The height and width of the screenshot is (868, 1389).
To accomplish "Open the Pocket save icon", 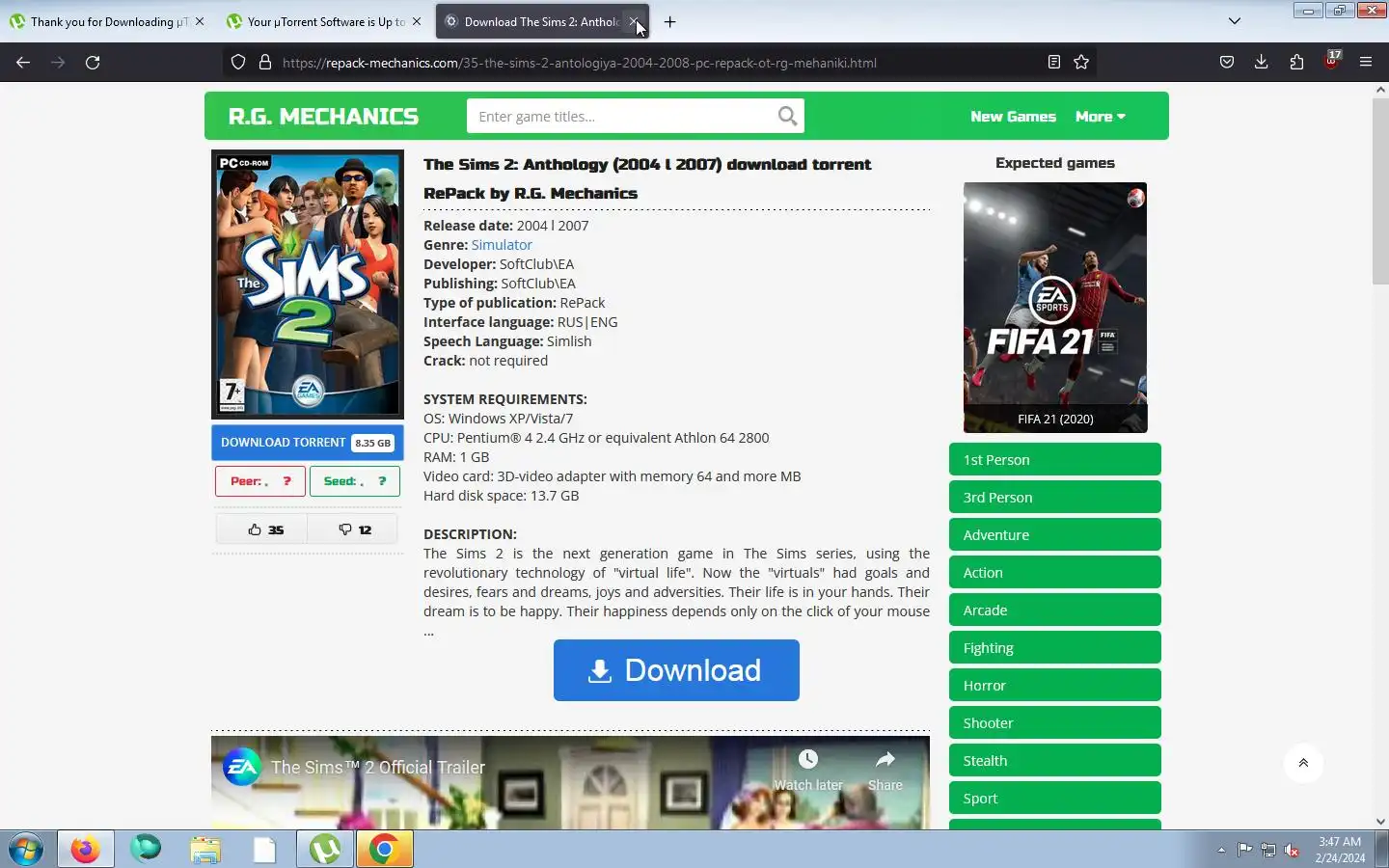I will pyautogui.click(x=1227, y=63).
